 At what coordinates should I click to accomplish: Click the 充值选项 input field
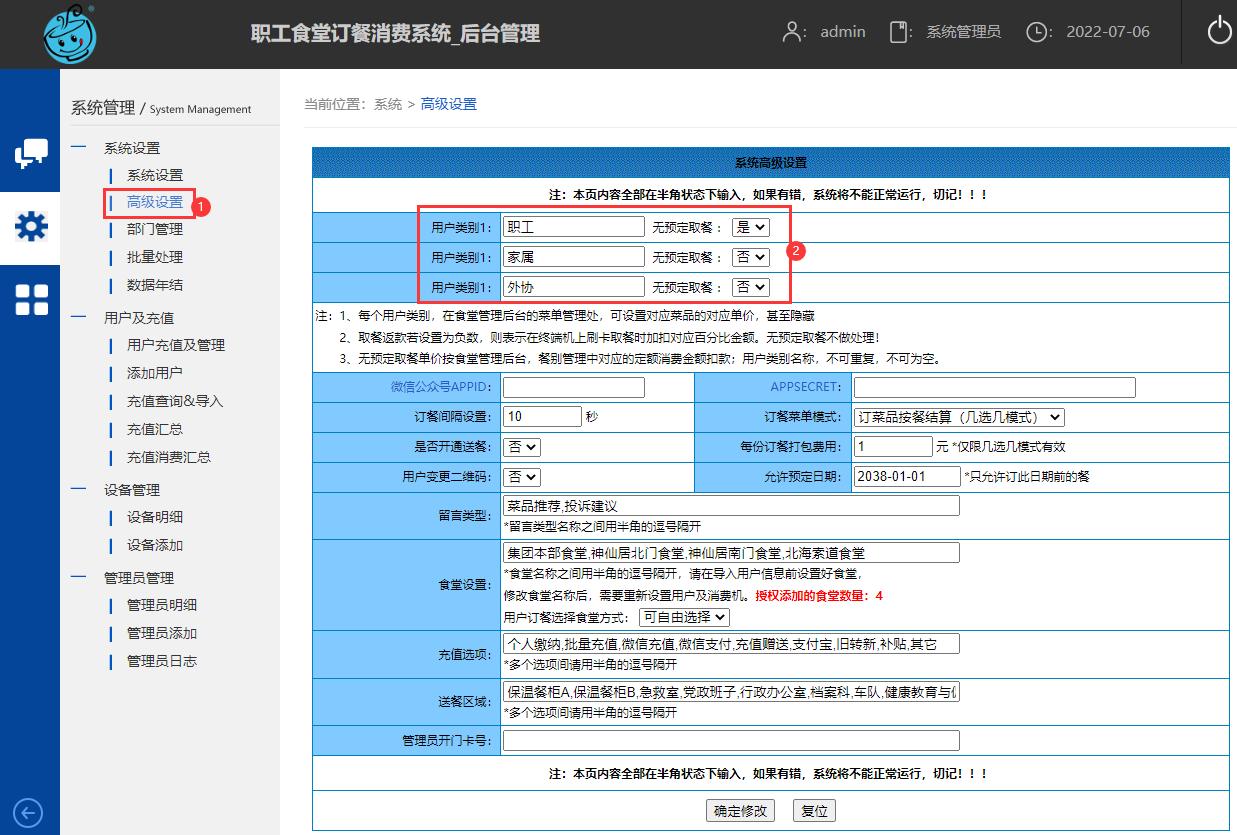(731, 644)
